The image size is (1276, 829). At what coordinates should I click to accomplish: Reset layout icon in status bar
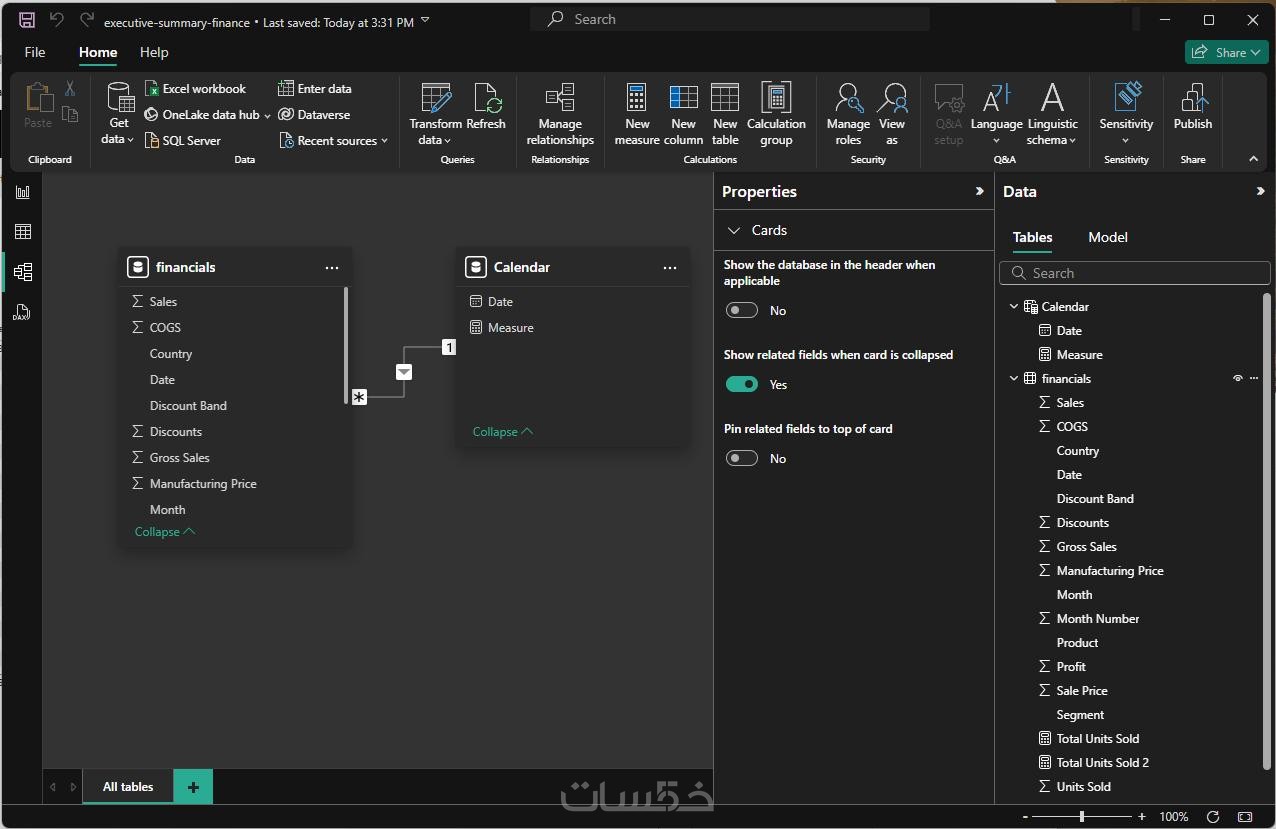(1213, 817)
